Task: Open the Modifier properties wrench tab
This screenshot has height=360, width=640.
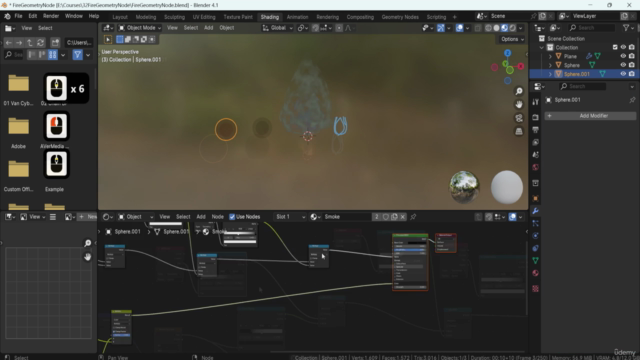Action: pyautogui.click(x=536, y=211)
